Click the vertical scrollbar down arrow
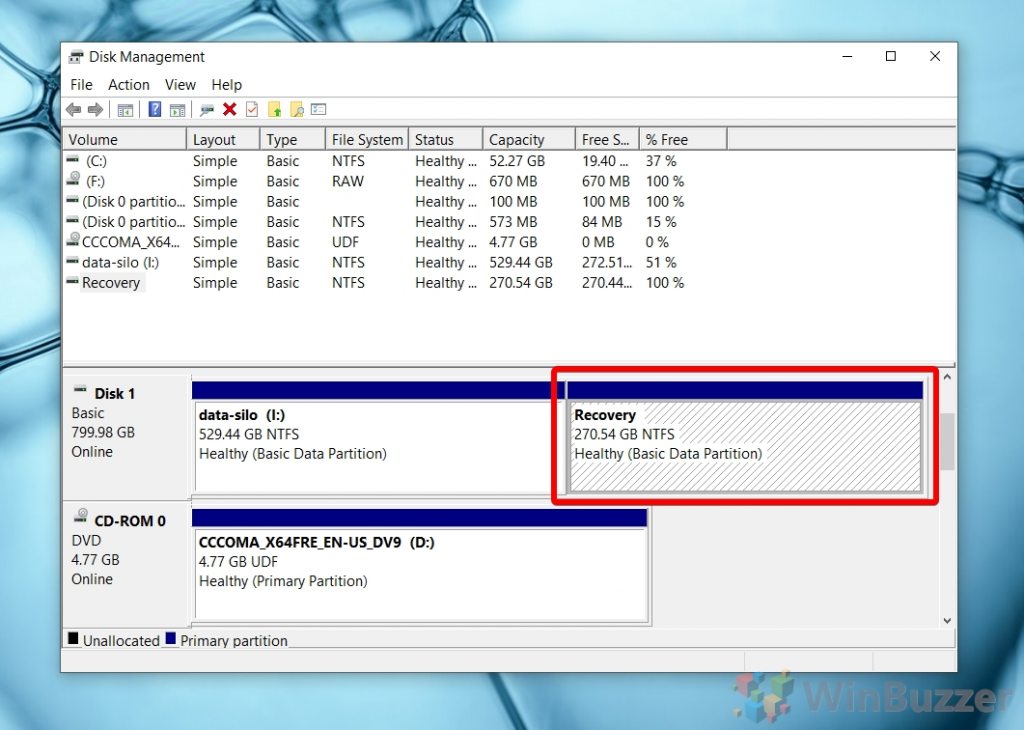1024x730 pixels. 947,620
